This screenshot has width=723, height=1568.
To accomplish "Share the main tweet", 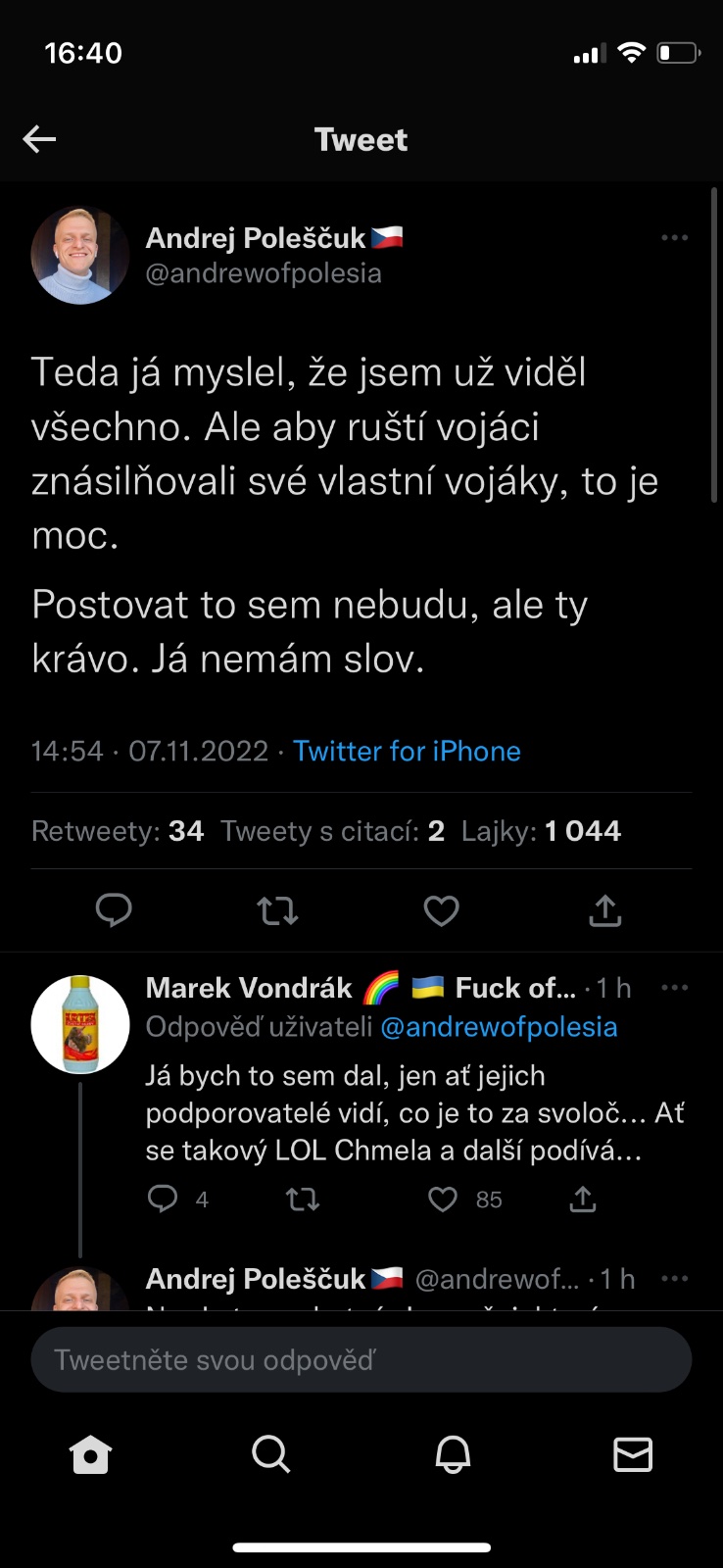I will [605, 911].
